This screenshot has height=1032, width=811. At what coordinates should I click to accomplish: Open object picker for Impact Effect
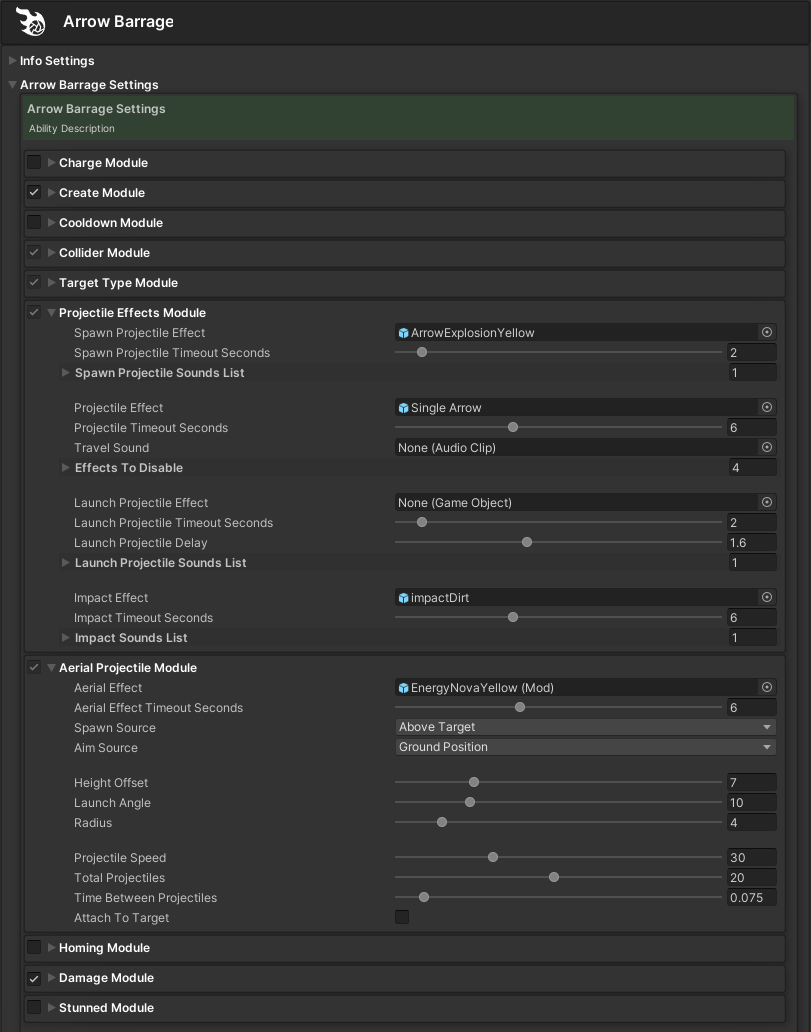767,598
